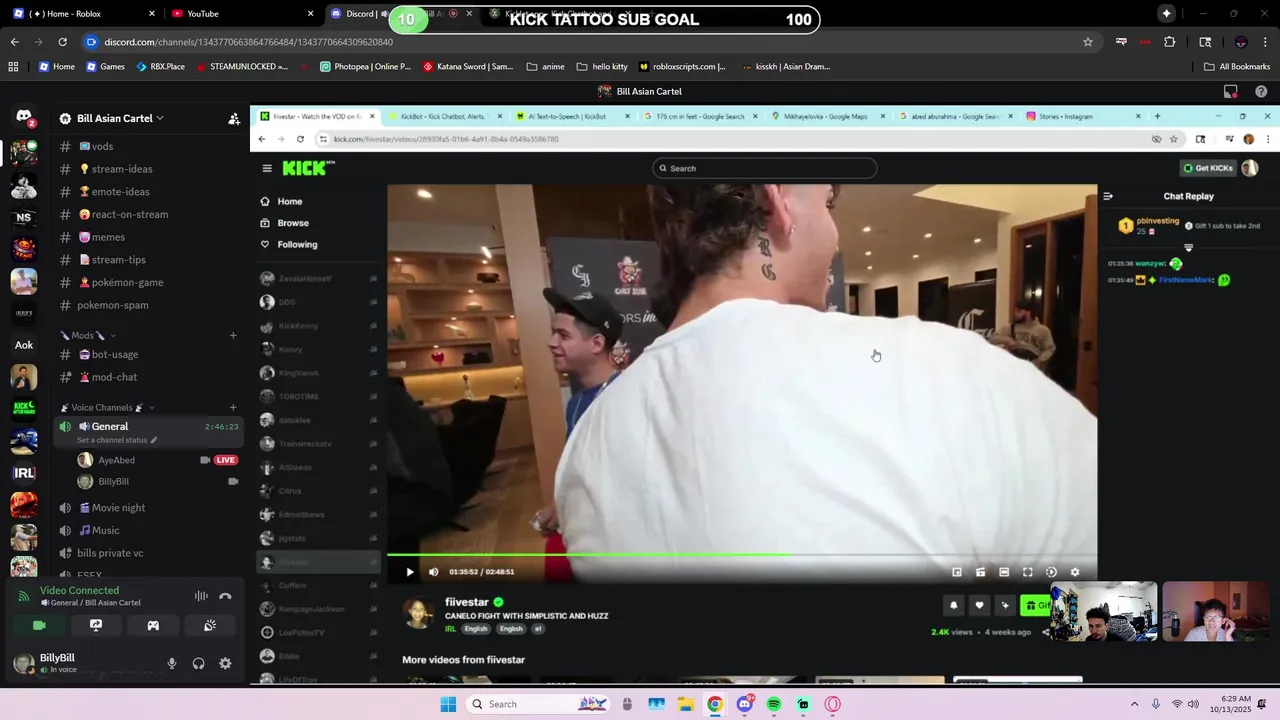1280x720 pixels.
Task: Expand All Bookmarks folder
Action: tap(1237, 67)
